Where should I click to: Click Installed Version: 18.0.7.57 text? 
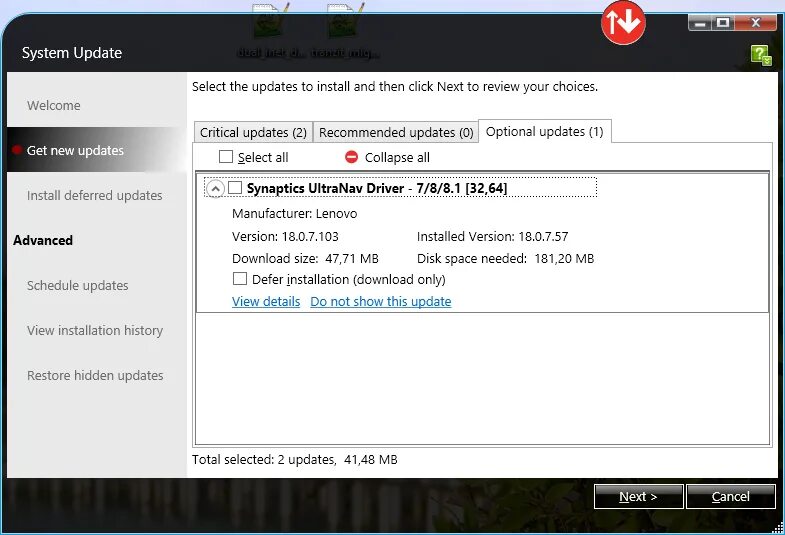tap(493, 236)
